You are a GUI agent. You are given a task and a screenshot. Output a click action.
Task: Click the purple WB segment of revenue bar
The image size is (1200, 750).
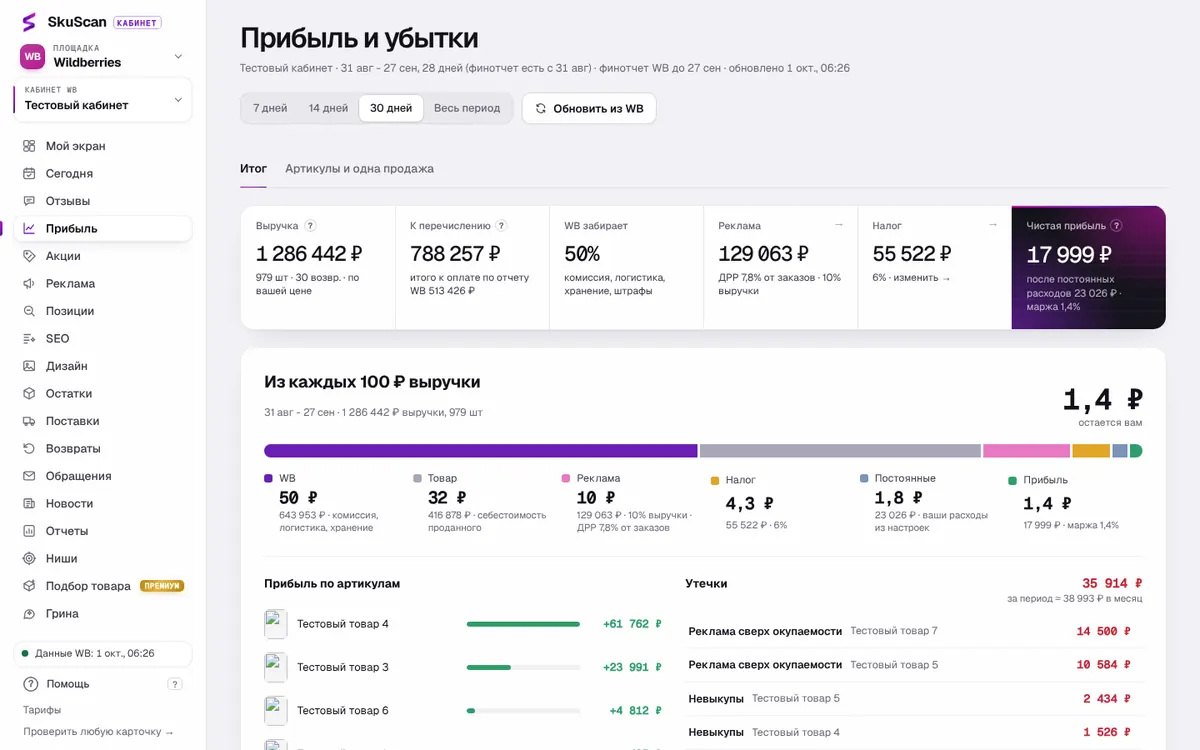click(481, 451)
